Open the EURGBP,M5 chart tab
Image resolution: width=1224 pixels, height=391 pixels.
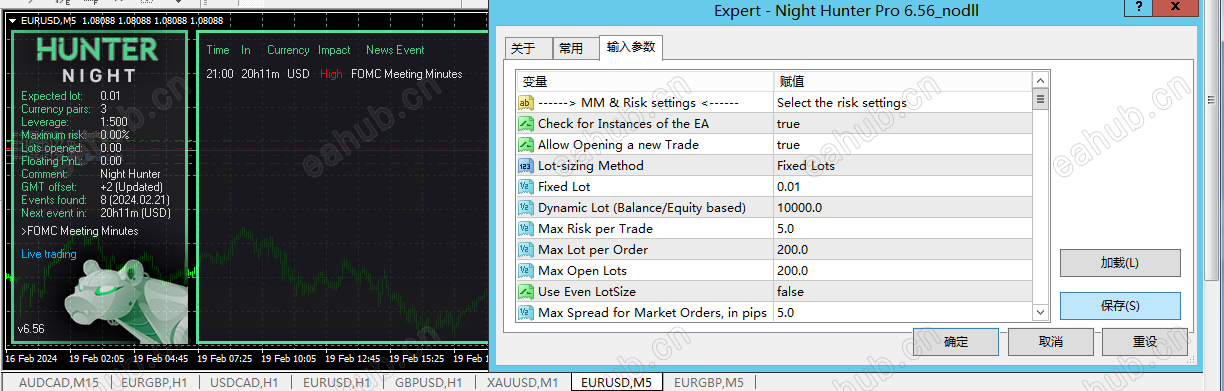[709, 383]
